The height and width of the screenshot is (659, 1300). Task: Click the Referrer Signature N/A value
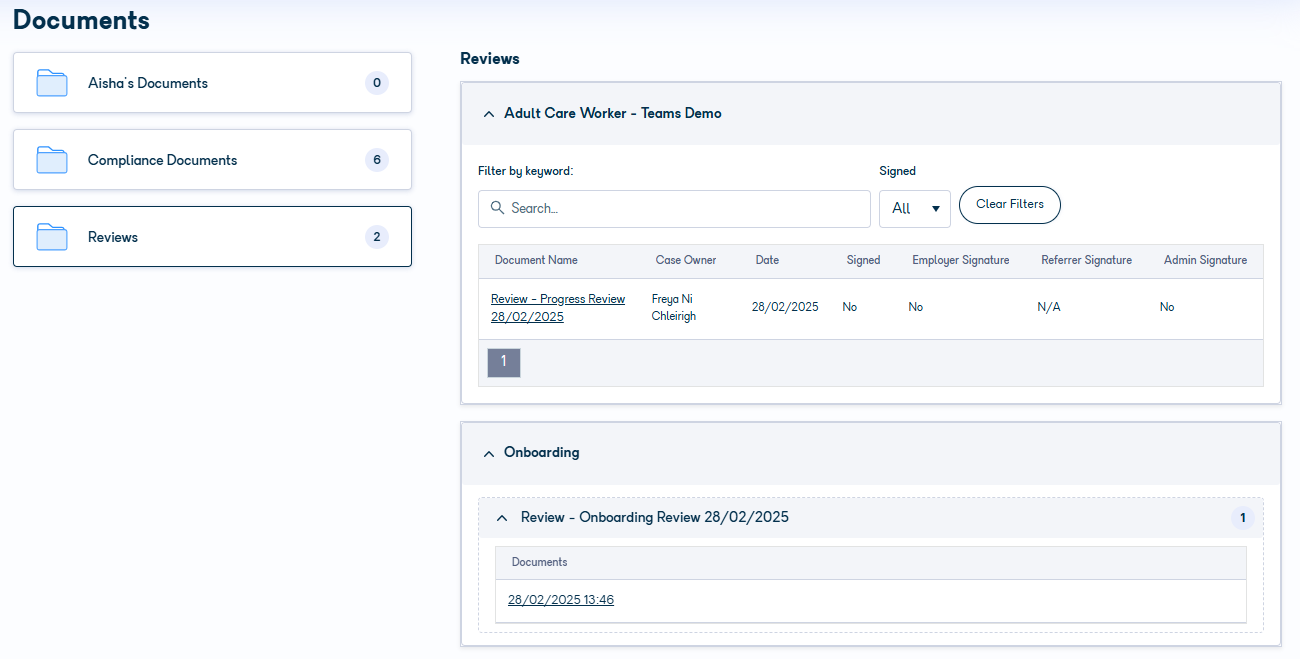pos(1049,307)
